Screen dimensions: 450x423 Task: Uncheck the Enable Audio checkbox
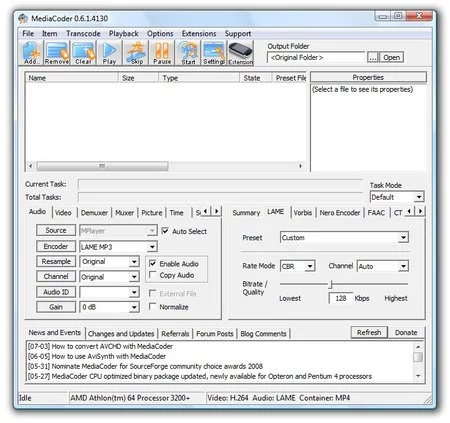pos(153,263)
